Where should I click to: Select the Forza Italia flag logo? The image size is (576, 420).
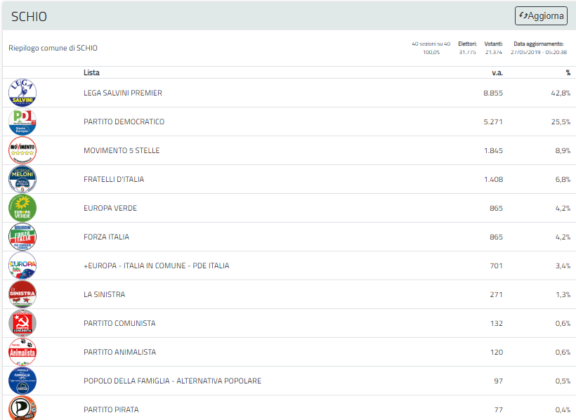(x=22, y=237)
